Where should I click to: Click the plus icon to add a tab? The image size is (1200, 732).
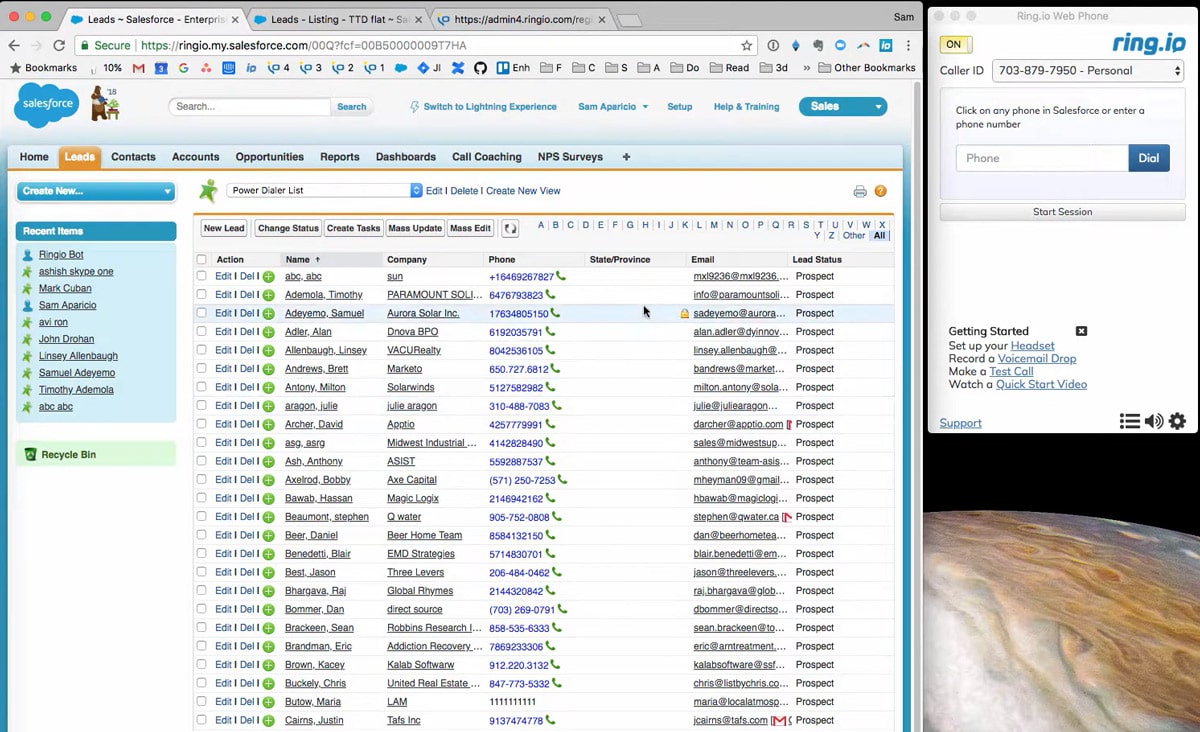(x=626, y=157)
